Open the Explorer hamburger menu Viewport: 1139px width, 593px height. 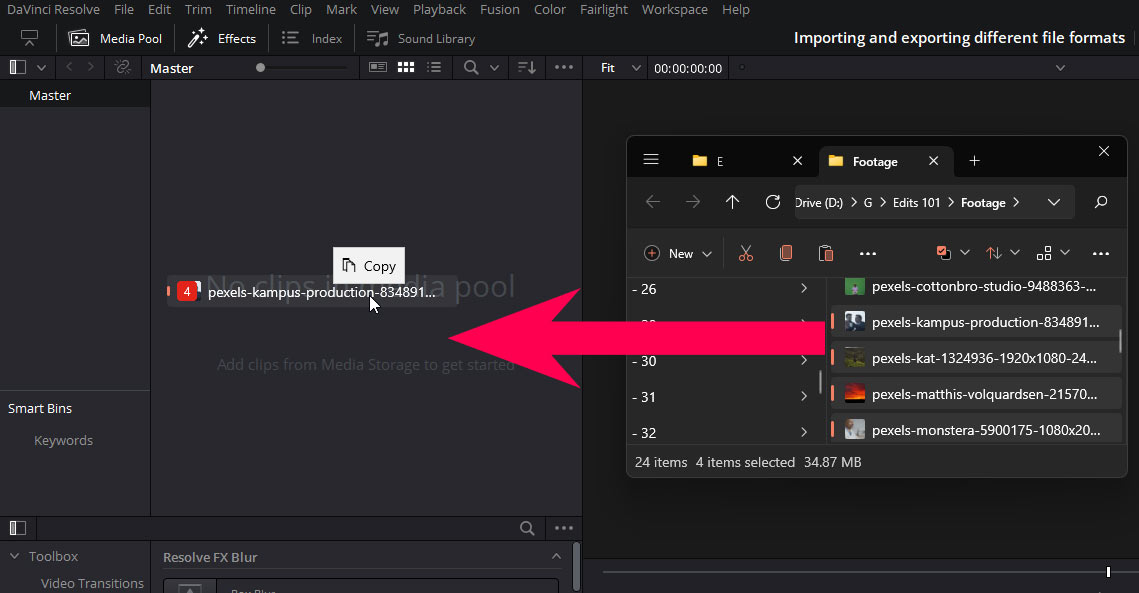[x=651, y=159]
